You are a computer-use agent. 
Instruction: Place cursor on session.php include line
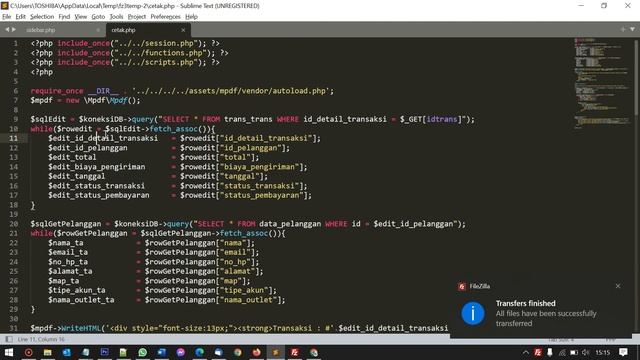(125, 43)
